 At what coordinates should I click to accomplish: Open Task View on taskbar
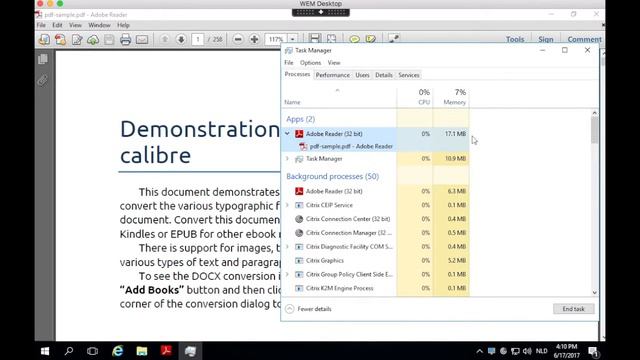[x=93, y=351]
